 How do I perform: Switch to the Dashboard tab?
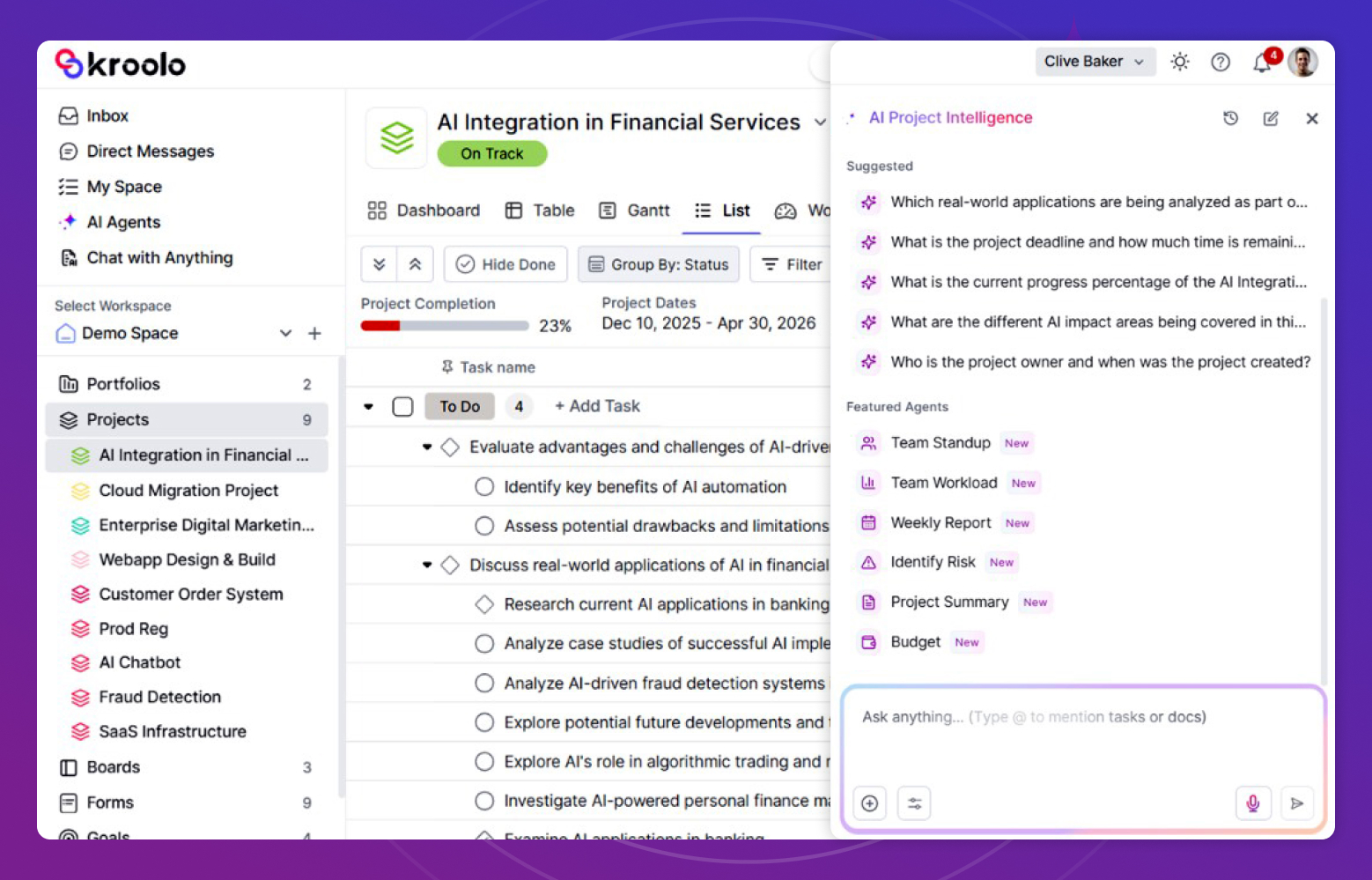click(424, 211)
